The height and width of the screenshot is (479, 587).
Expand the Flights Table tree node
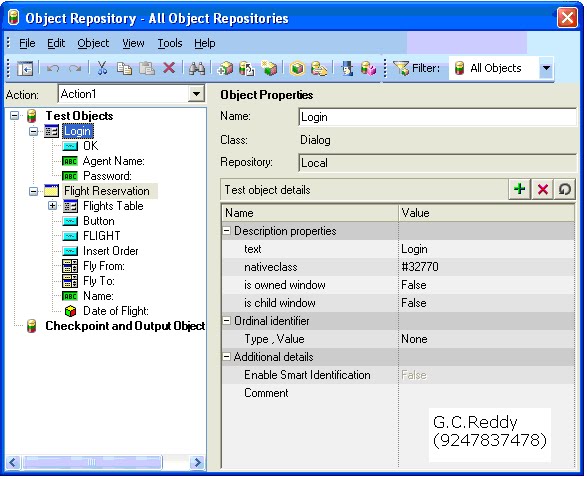point(52,206)
